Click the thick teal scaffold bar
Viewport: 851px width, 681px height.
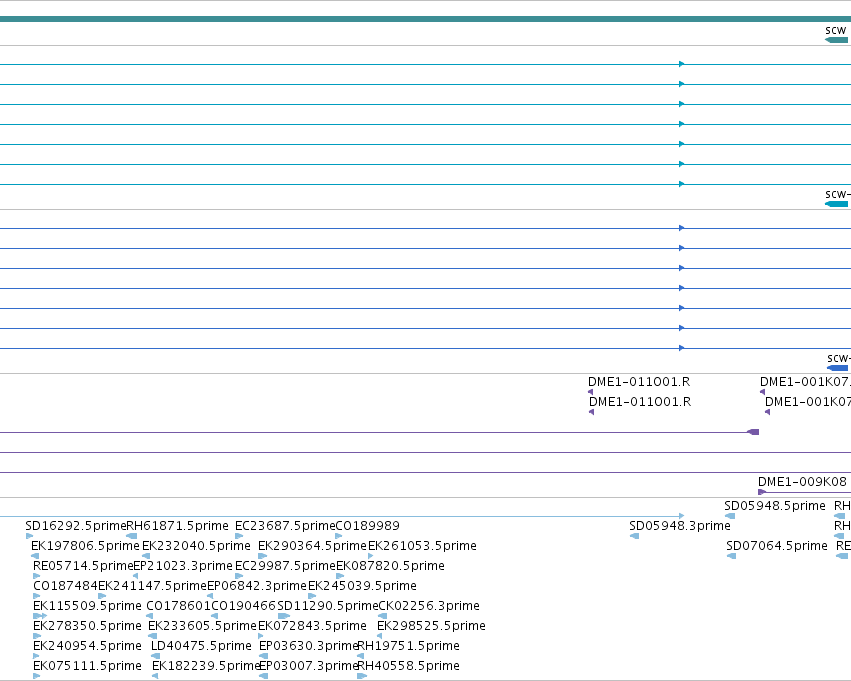coord(426,19)
